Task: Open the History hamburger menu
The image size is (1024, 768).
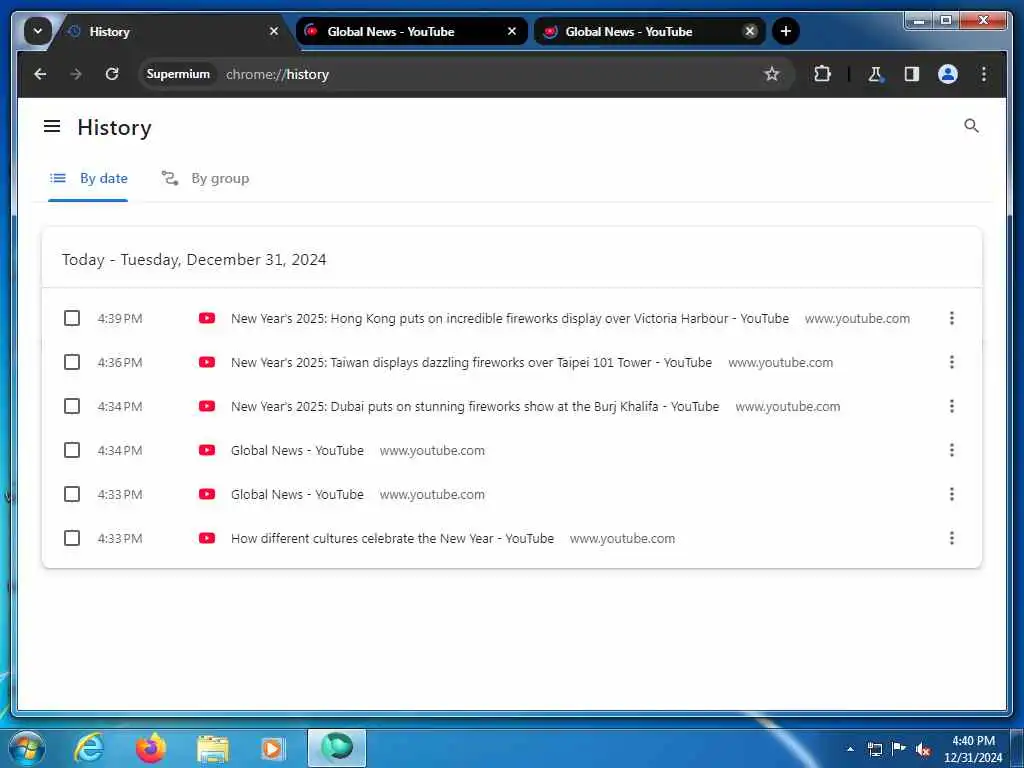Action: pyautogui.click(x=52, y=126)
